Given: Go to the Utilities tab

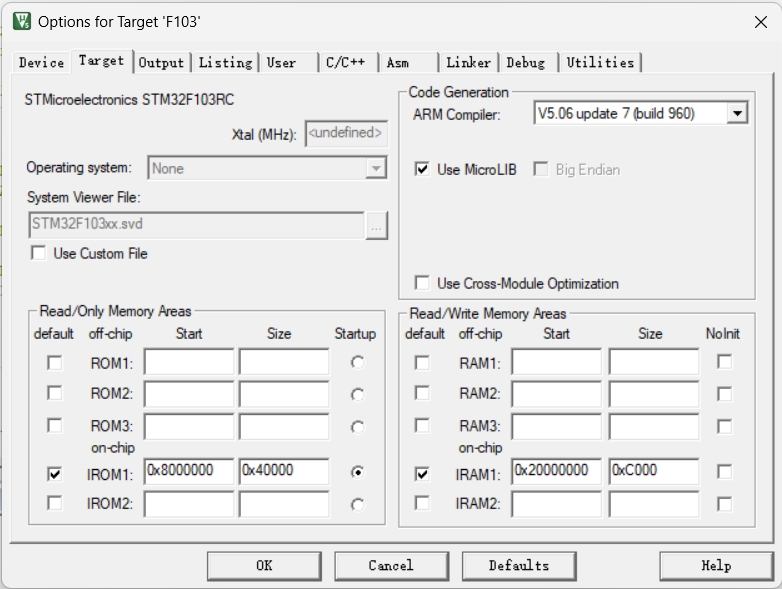Looking at the screenshot, I should (x=600, y=63).
